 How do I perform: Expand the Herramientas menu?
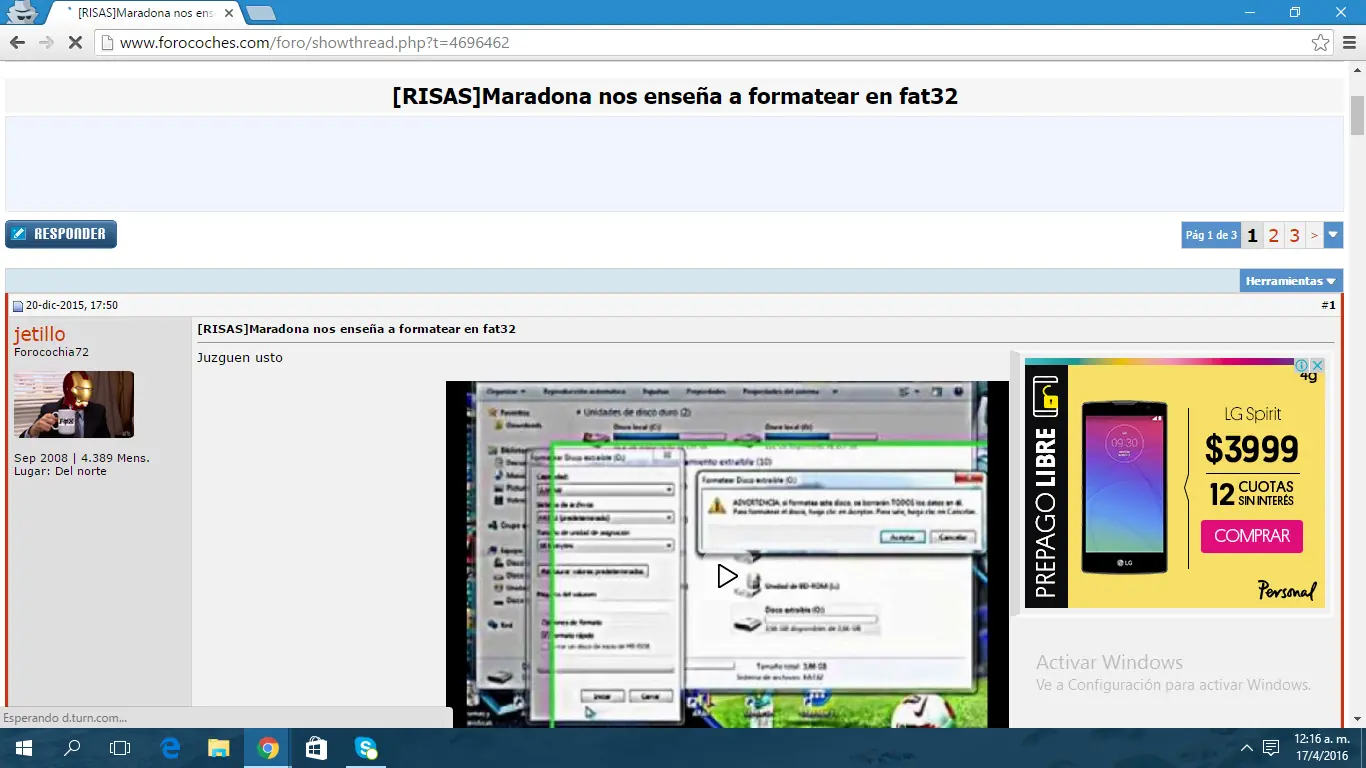click(x=1291, y=281)
